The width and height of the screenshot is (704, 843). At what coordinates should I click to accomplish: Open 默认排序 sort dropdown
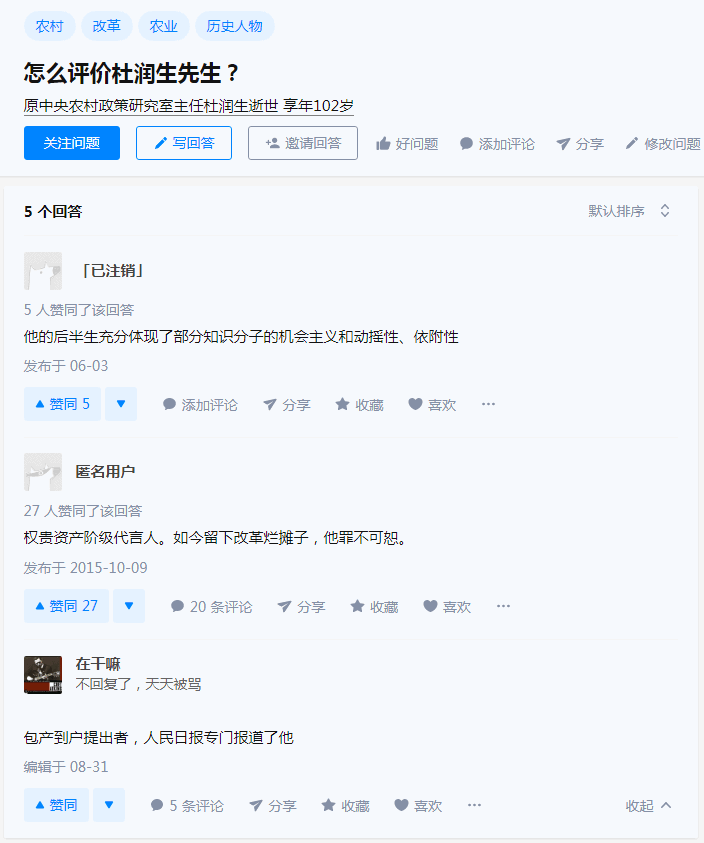click(x=629, y=211)
